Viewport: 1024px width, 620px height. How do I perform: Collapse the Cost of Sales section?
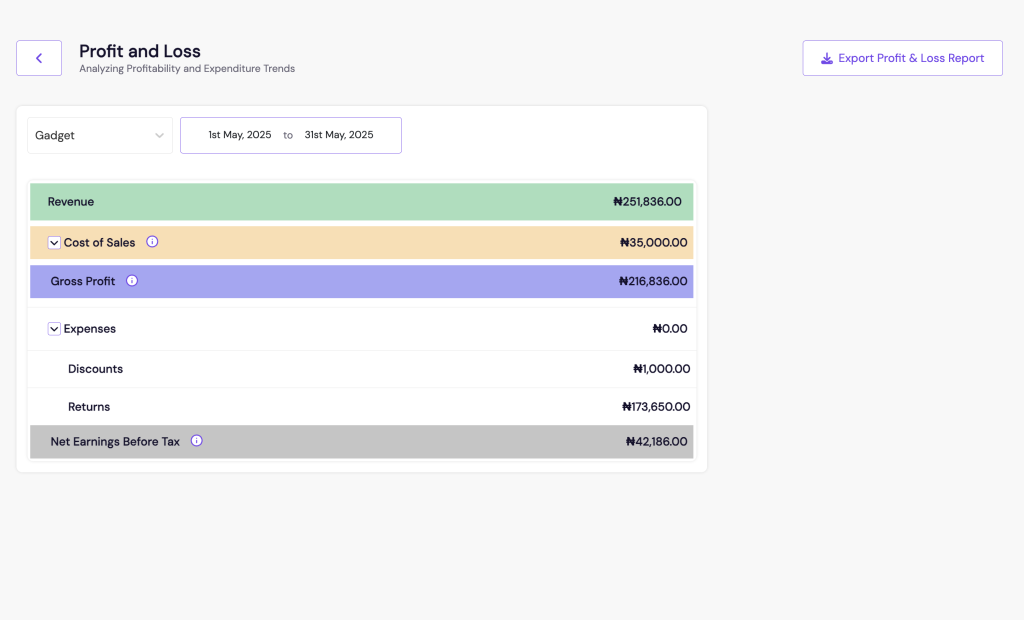pos(54,243)
